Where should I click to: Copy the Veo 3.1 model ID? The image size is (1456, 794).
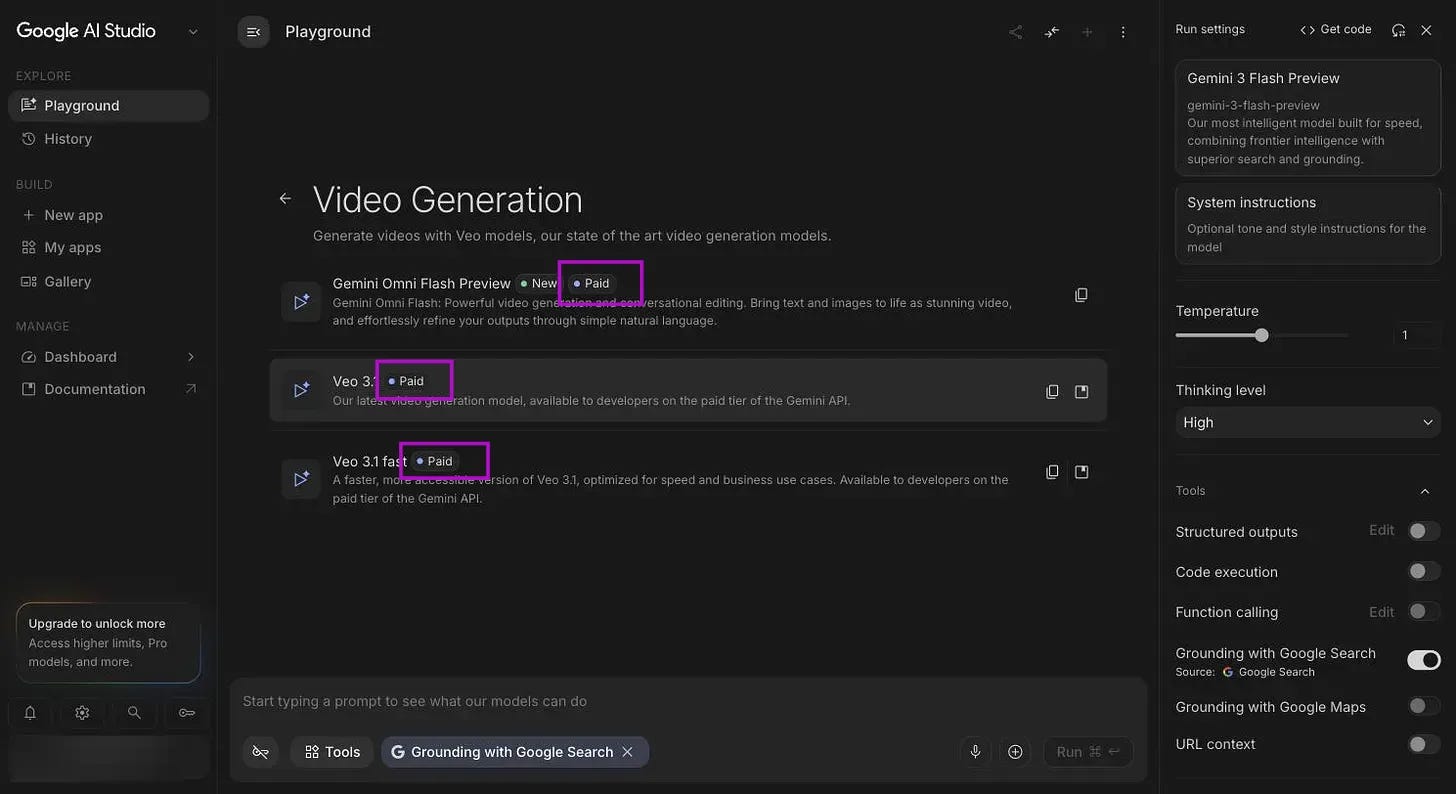tap(1052, 391)
